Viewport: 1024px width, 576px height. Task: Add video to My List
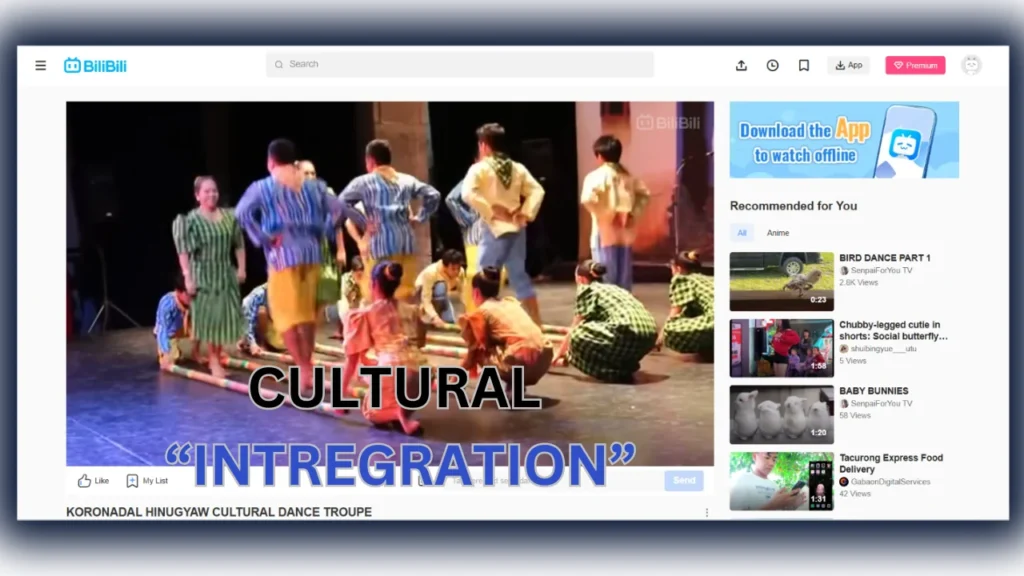click(x=147, y=481)
